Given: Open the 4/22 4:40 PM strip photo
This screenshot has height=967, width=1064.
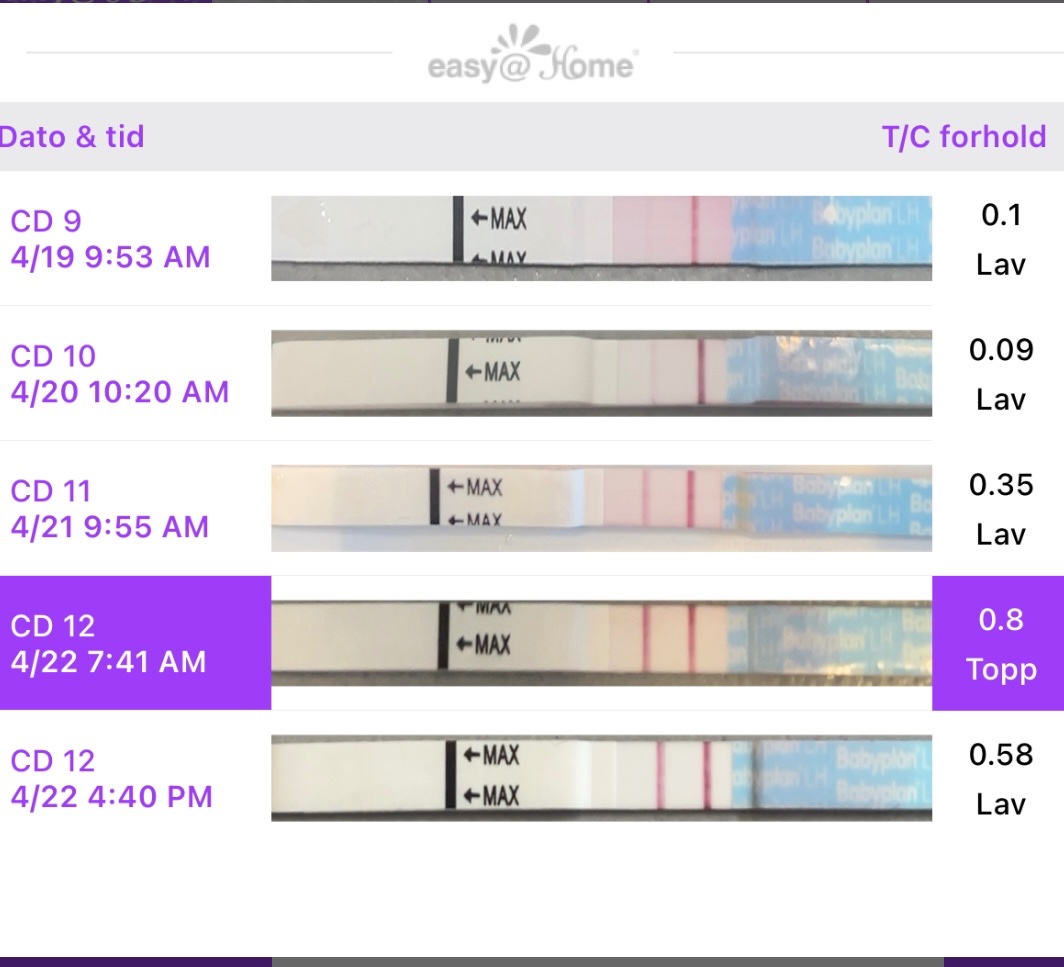Looking at the screenshot, I should [x=601, y=778].
